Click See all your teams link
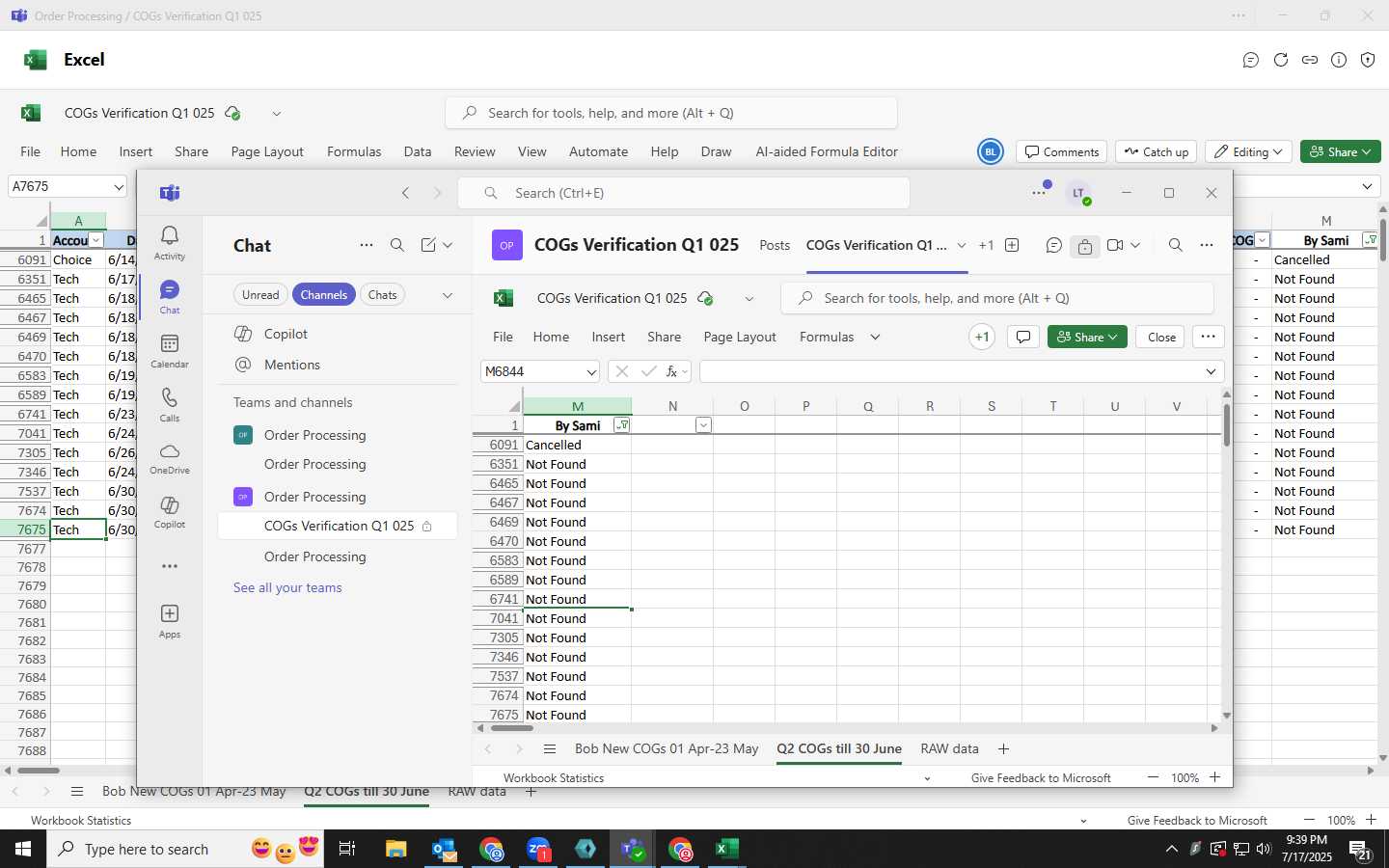Image resolution: width=1389 pixels, height=868 pixels. [x=287, y=587]
